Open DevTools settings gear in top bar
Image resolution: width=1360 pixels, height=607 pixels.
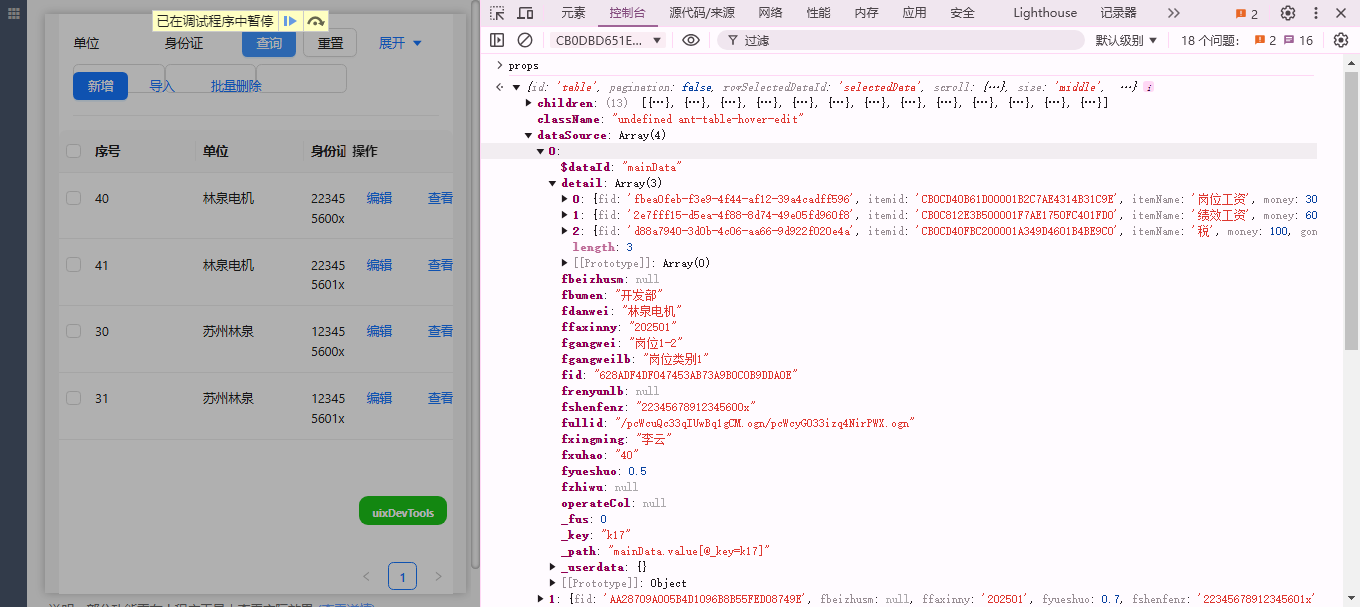(x=1288, y=13)
